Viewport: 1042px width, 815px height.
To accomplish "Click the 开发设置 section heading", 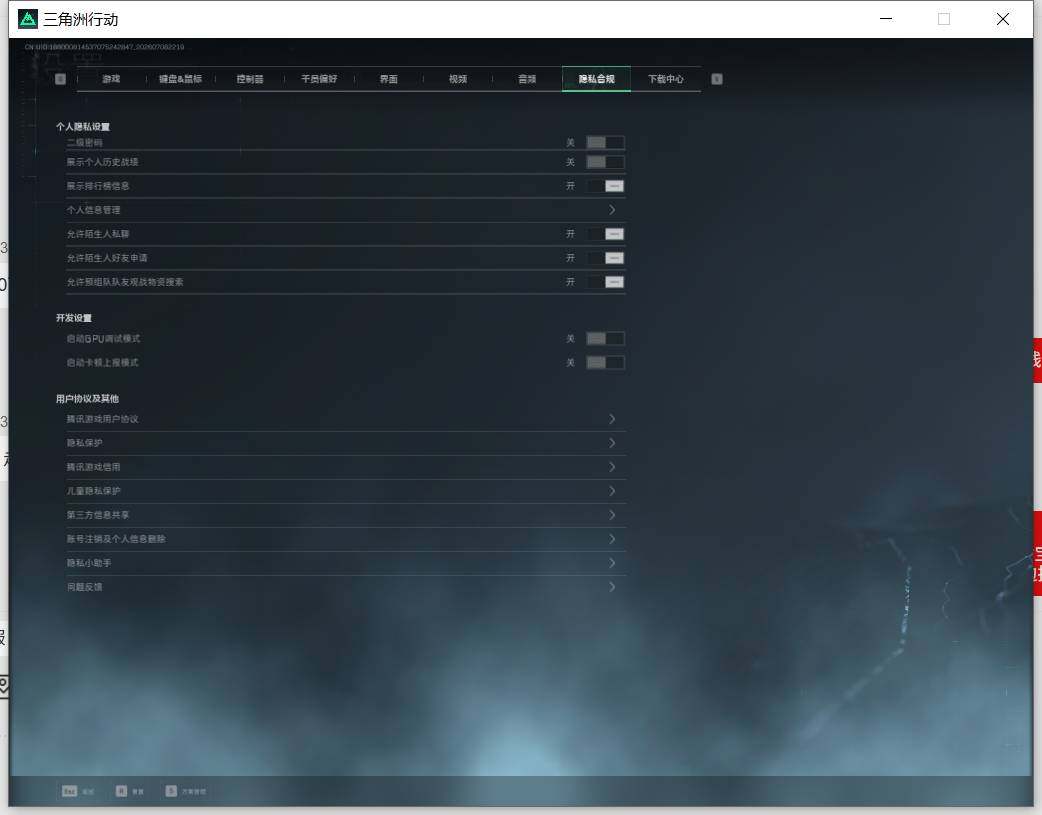I will click(74, 318).
